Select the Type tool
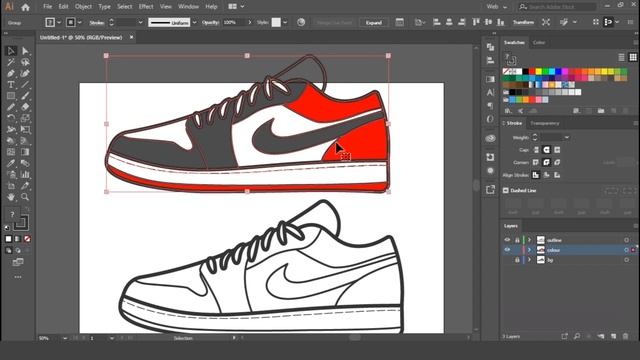Image resolution: width=640 pixels, height=360 pixels. pos(11,85)
